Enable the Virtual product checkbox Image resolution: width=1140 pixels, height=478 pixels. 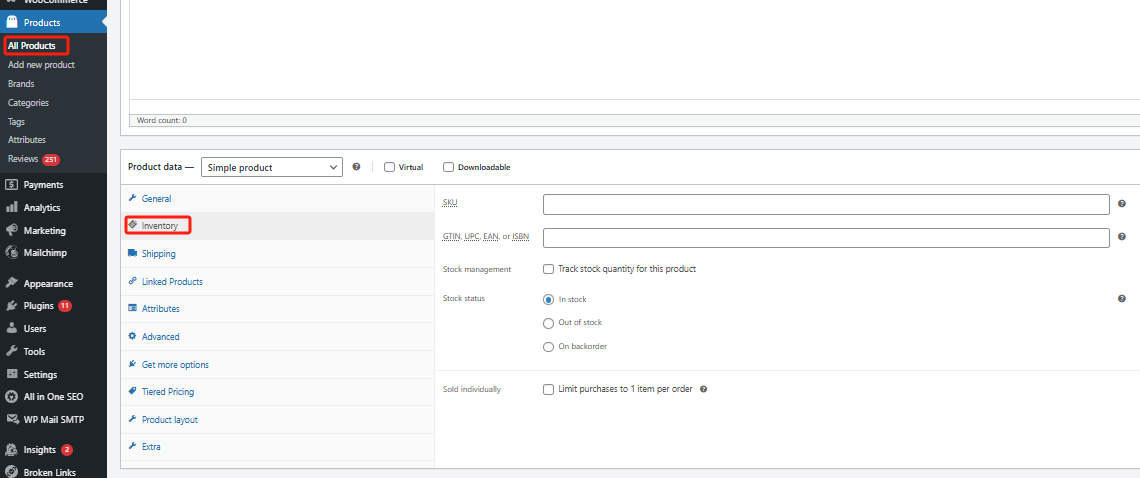pyautogui.click(x=390, y=167)
